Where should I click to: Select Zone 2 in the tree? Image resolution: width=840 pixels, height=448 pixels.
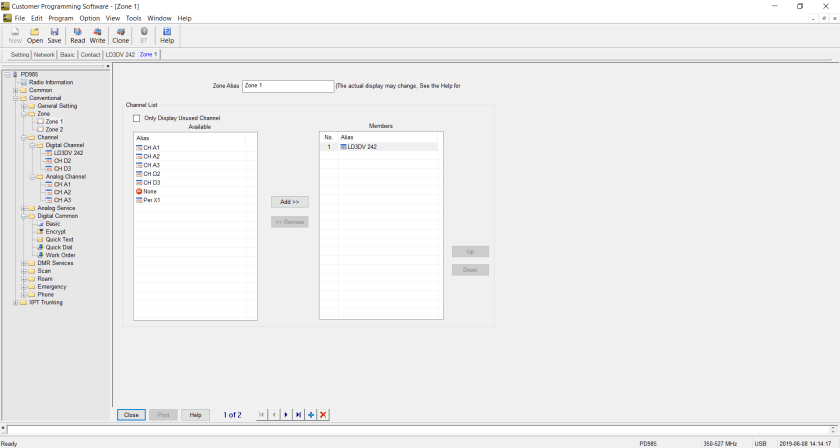coord(54,129)
